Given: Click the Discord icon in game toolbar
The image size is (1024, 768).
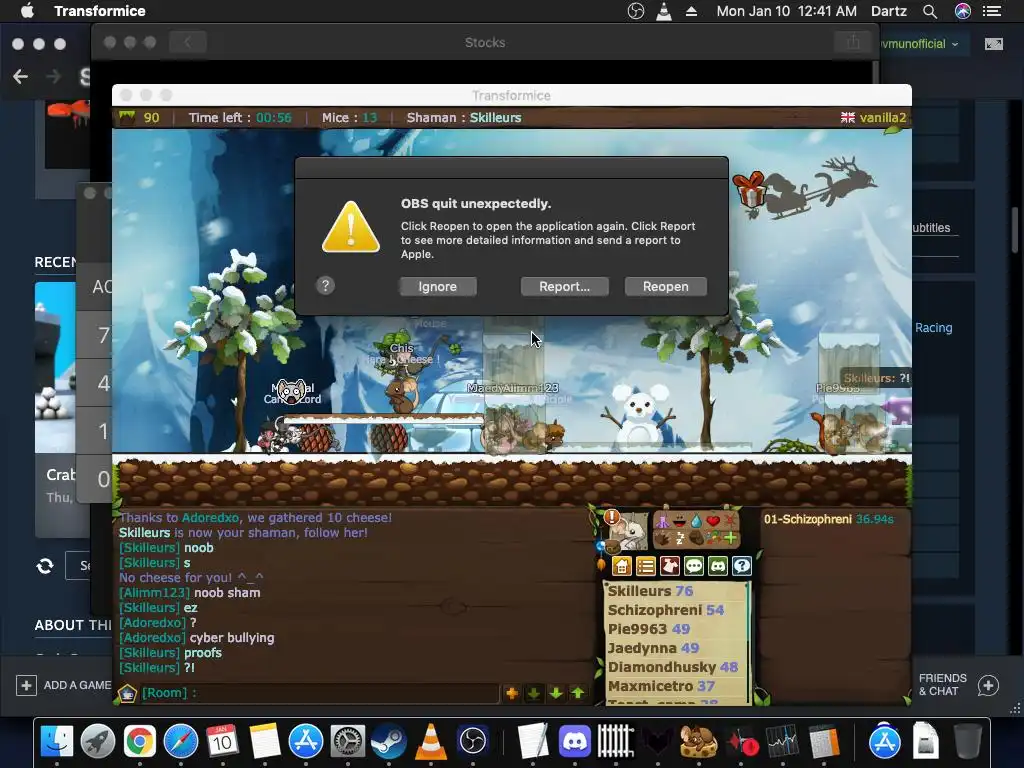Looking at the screenshot, I should [718, 566].
